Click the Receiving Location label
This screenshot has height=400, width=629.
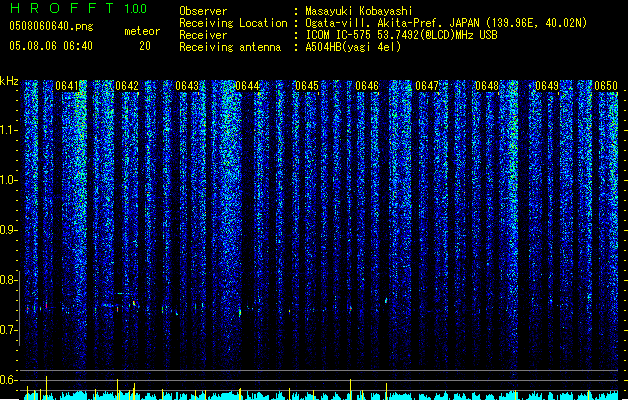tap(233, 23)
